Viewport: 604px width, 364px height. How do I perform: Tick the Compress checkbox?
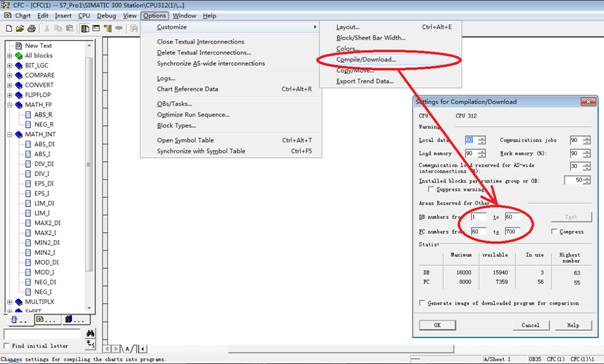click(x=554, y=231)
